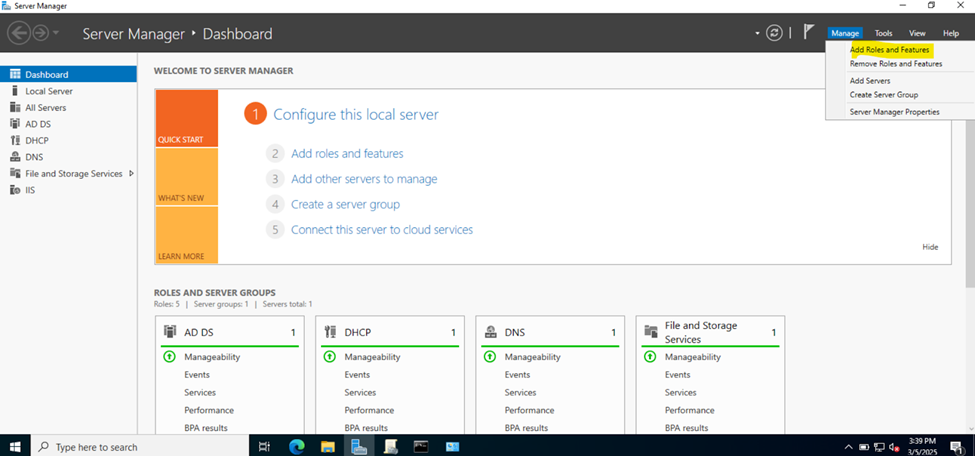Select Dashboard in the sidebar
This screenshot has width=975, height=456.
point(68,74)
